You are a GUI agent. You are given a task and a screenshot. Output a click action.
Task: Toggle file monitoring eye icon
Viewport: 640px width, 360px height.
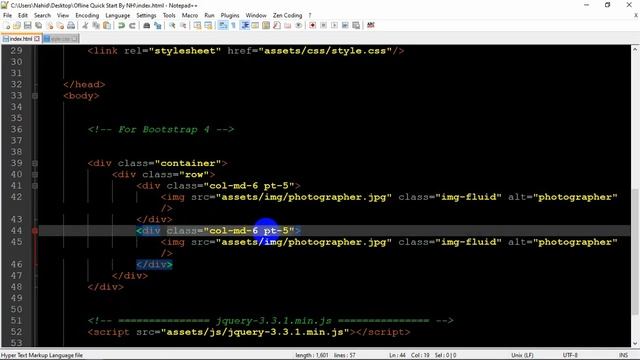pos(298,25)
